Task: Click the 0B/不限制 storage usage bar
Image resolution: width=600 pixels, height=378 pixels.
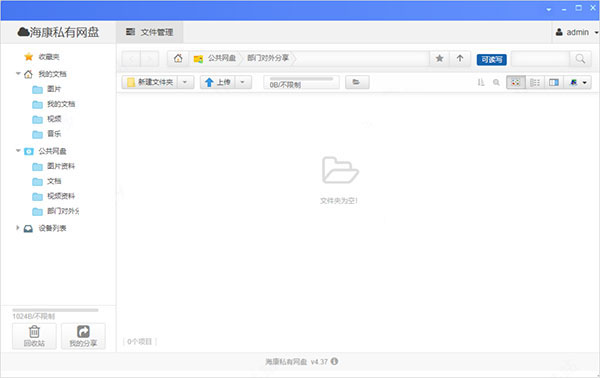Action: pos(301,82)
